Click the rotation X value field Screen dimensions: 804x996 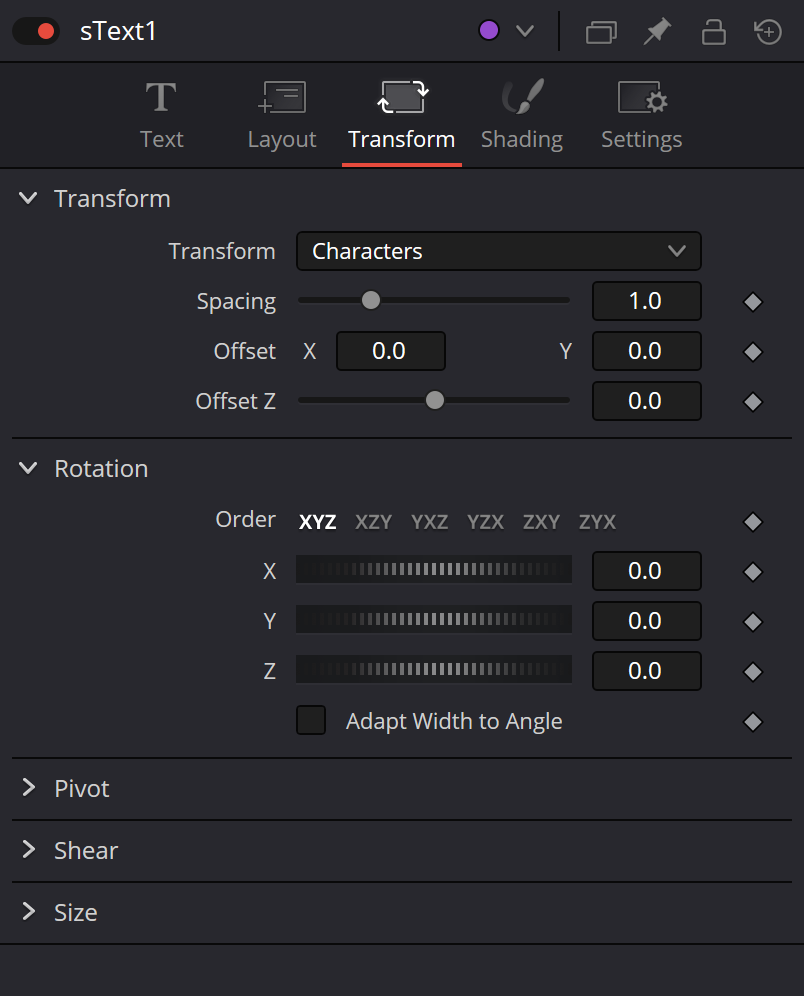647,571
